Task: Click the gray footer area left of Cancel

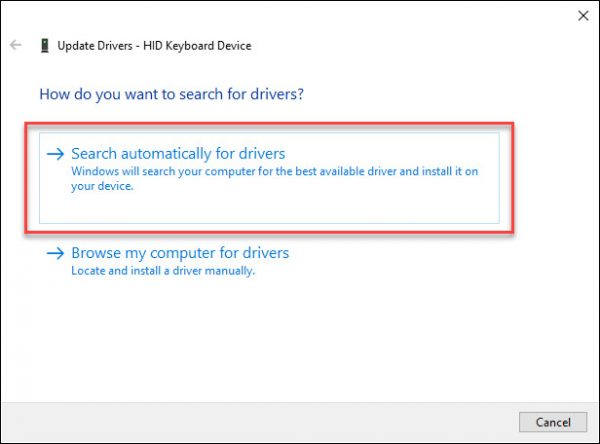Action: click(250, 420)
